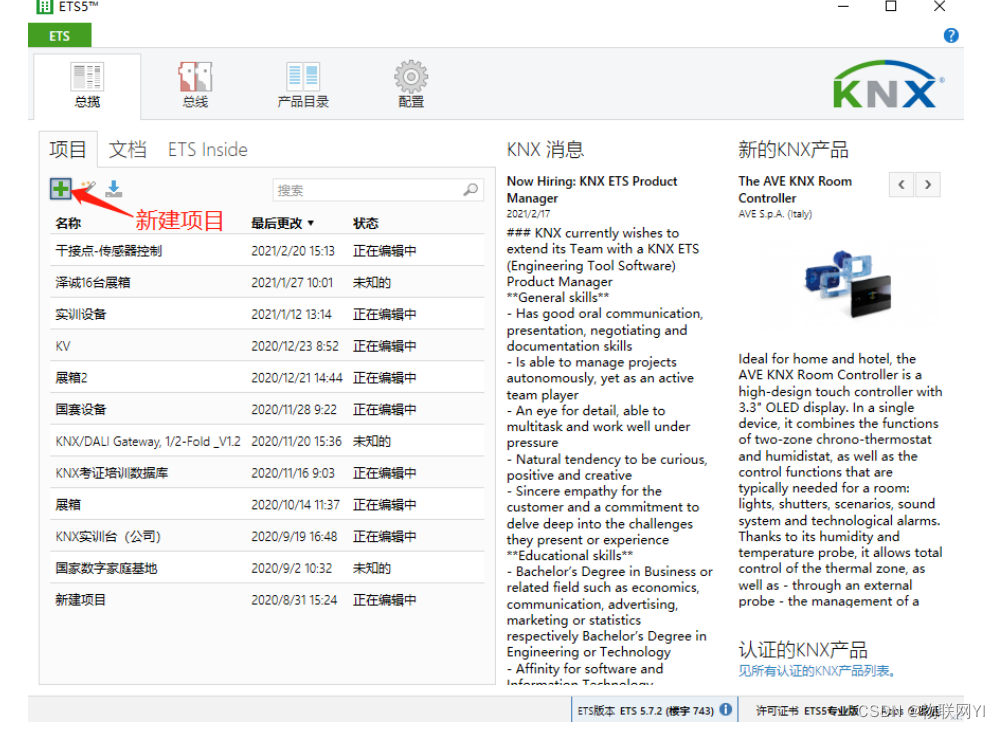Sort by the 最后更改 column dropdown arrow
The height and width of the screenshot is (729, 1000).
(x=311, y=223)
